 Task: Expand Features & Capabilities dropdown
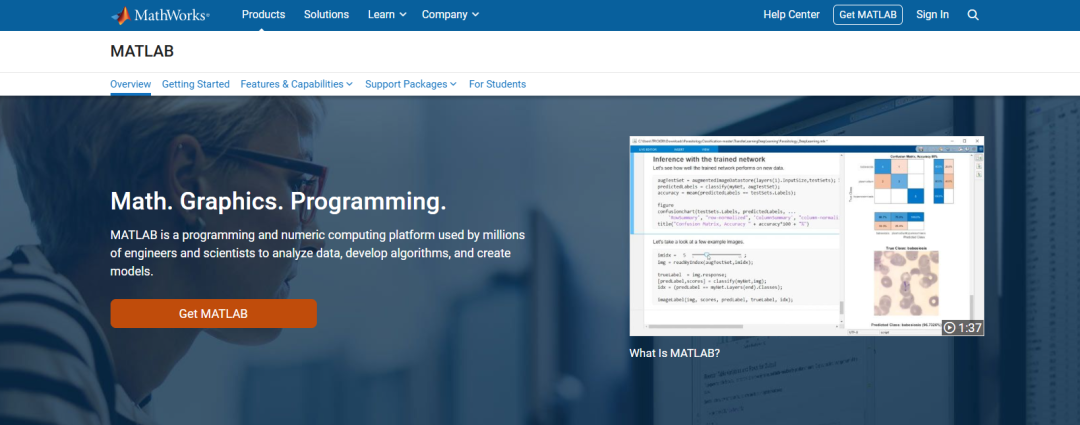(296, 84)
